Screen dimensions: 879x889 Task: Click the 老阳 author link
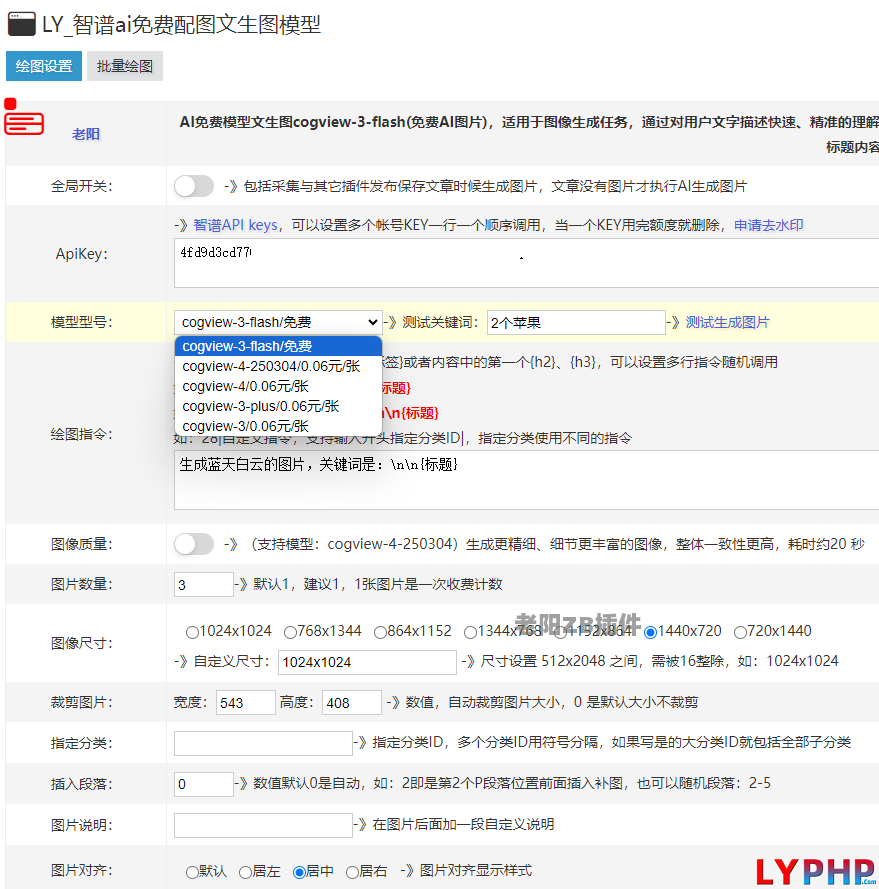point(86,134)
